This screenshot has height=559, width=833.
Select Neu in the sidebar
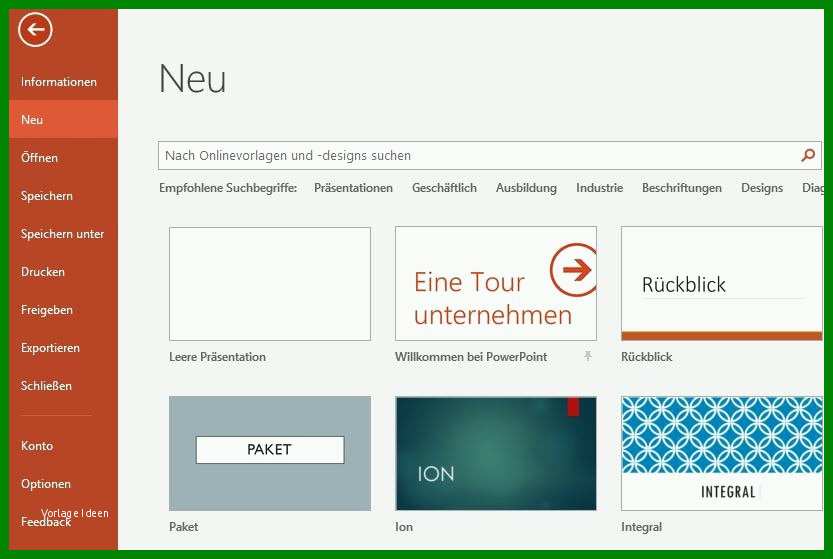point(63,120)
